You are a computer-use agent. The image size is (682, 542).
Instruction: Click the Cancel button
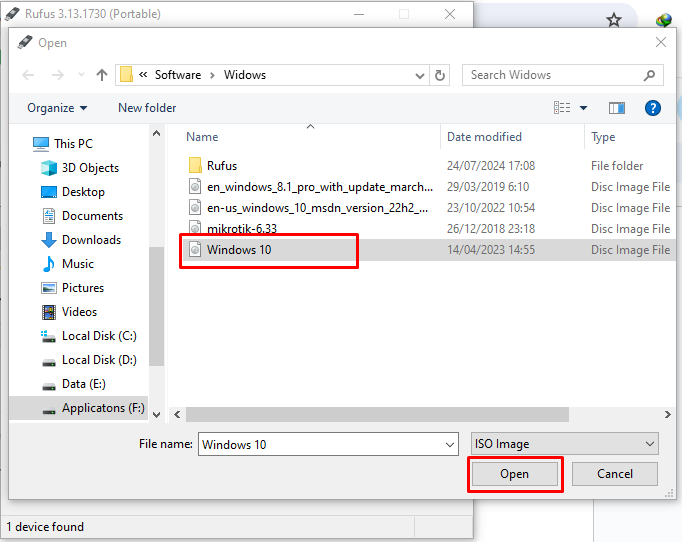(615, 474)
